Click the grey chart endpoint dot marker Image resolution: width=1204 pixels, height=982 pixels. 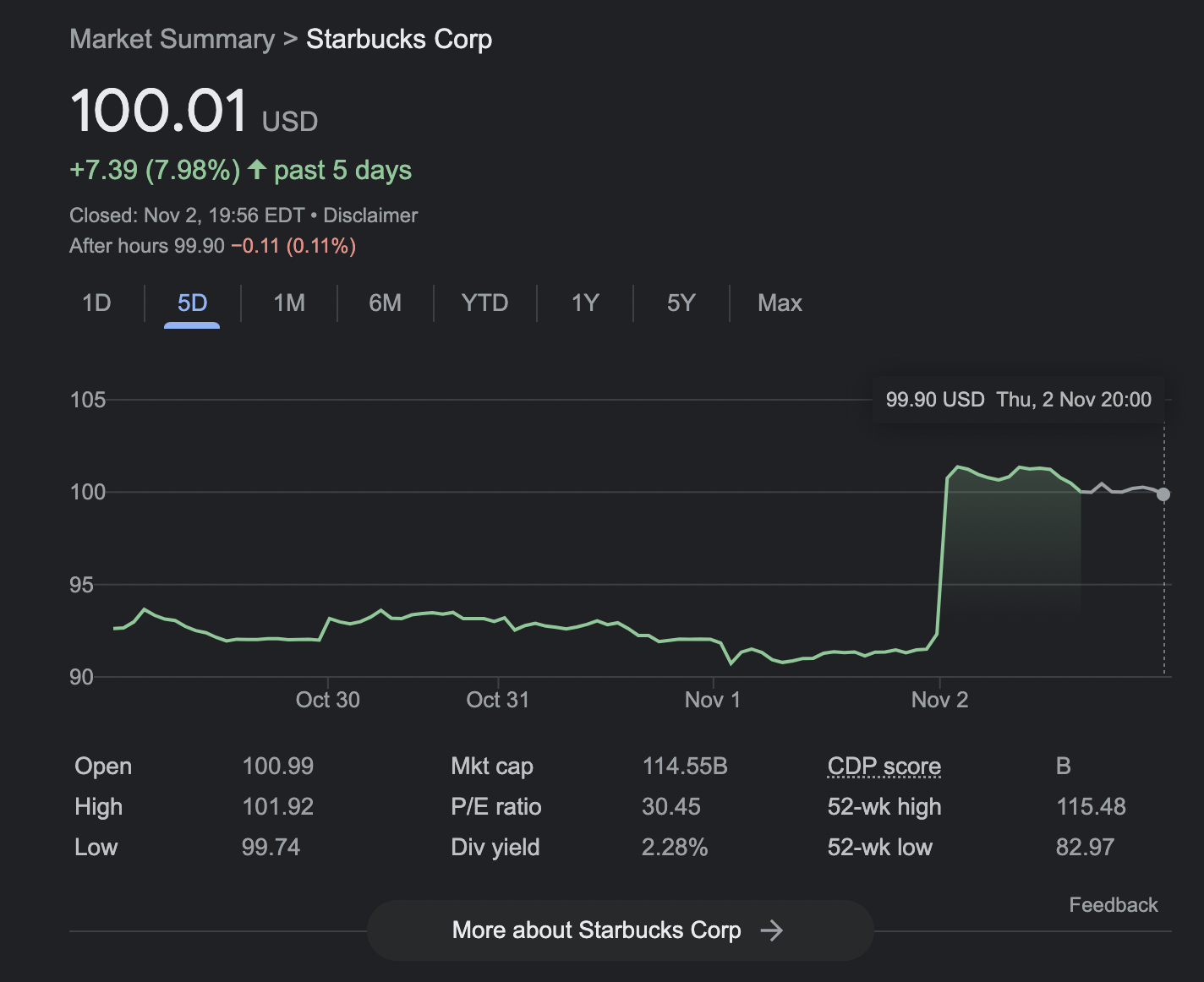click(x=1163, y=494)
